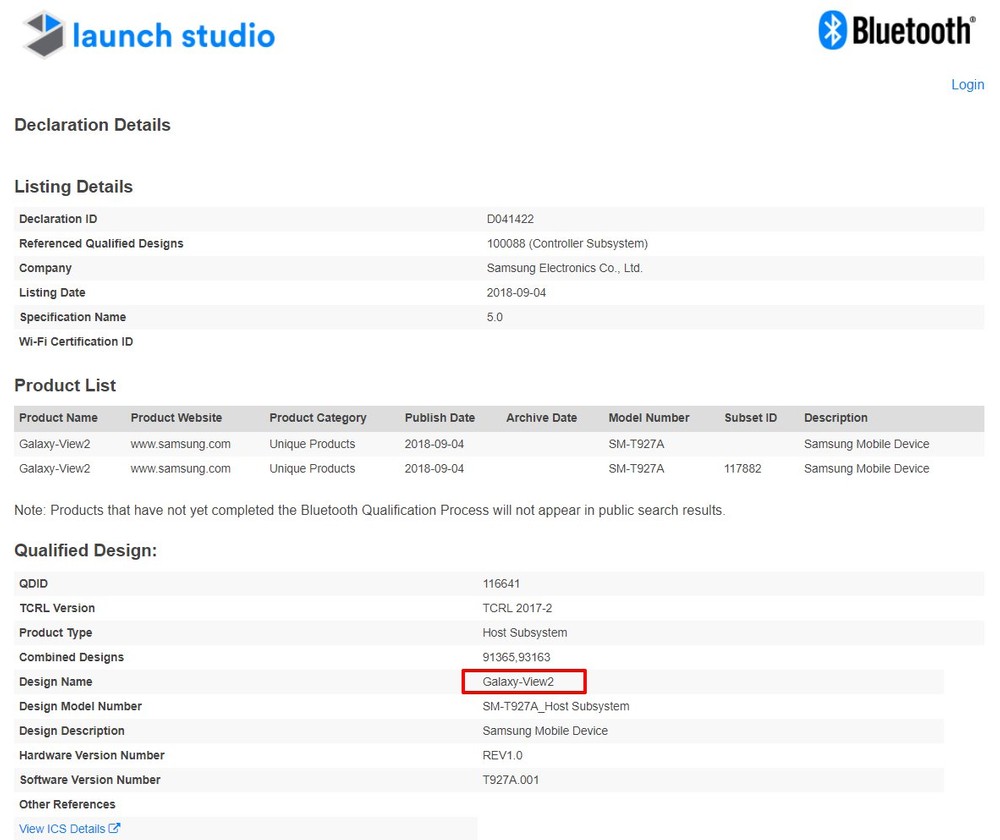
Task: Select Software Version Number value T927A.001
Action: (510, 779)
